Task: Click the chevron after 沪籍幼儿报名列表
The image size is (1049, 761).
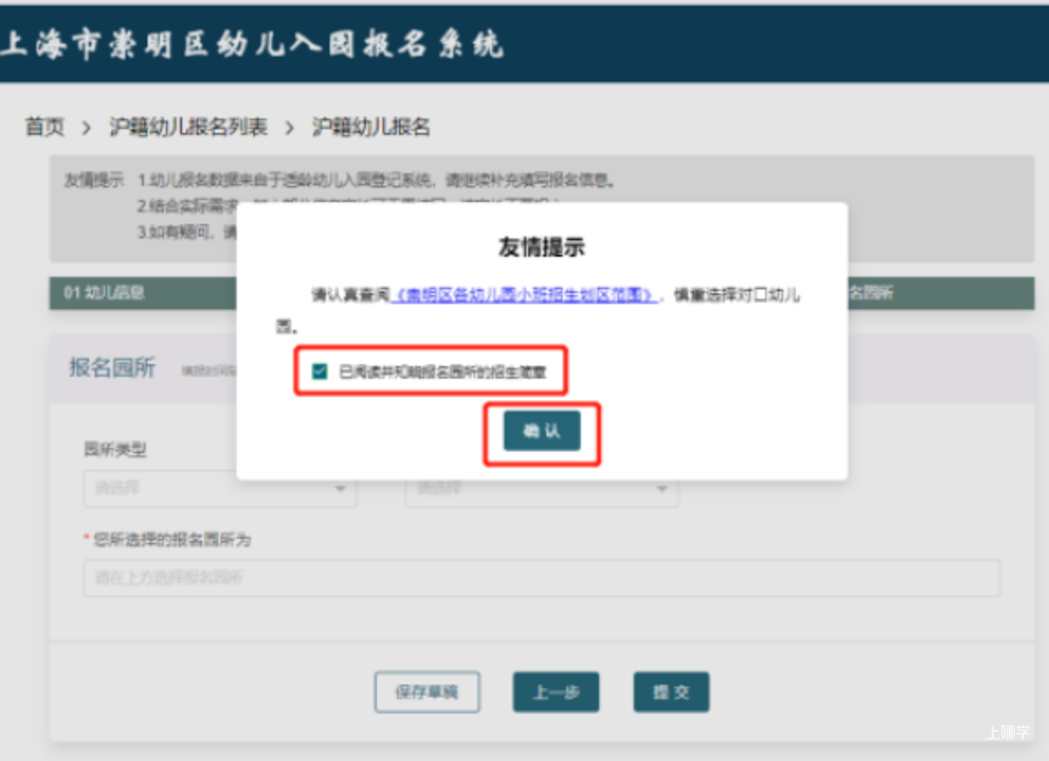Action: tap(290, 128)
